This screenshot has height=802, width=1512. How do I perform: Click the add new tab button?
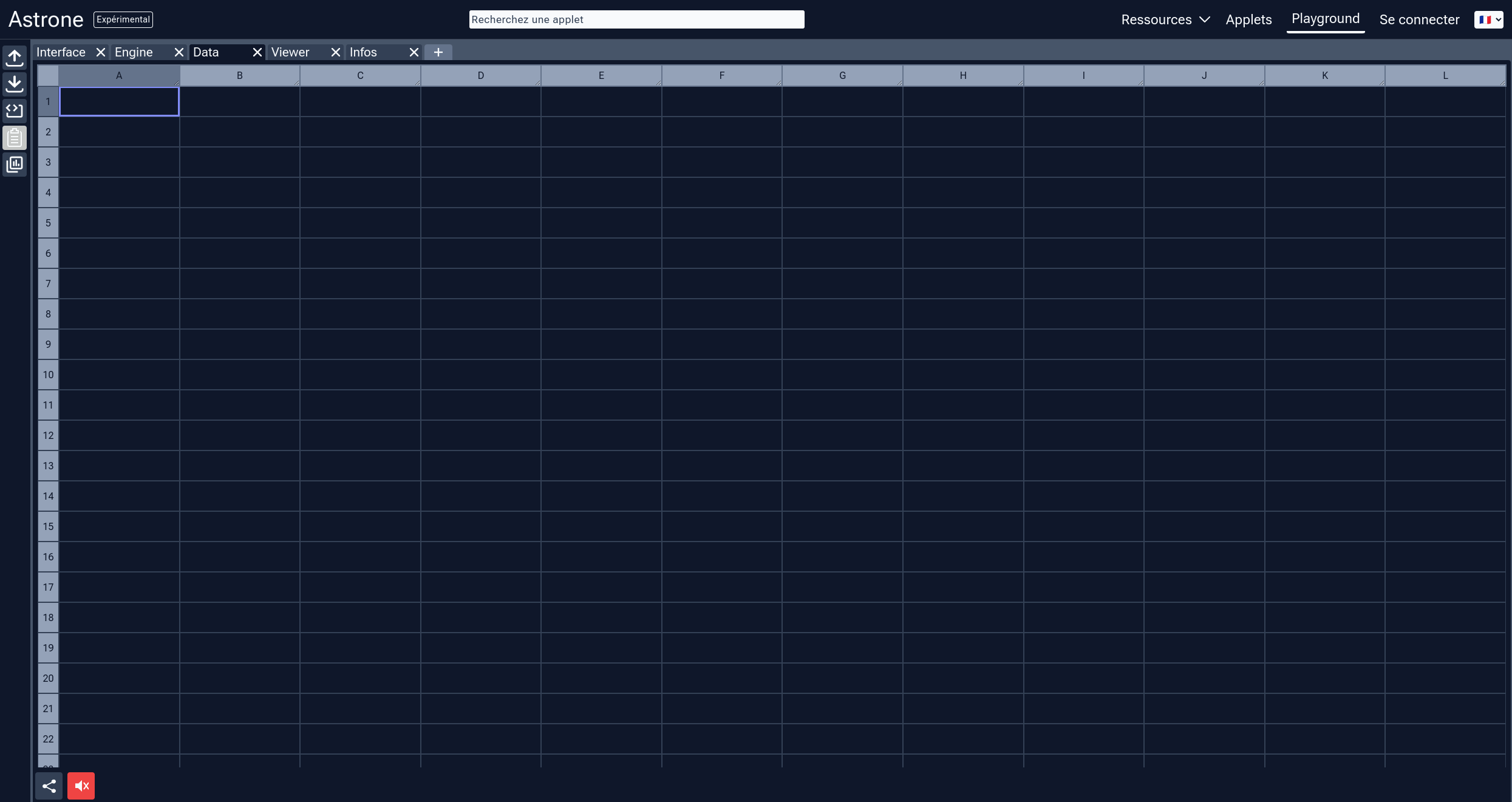coord(438,52)
